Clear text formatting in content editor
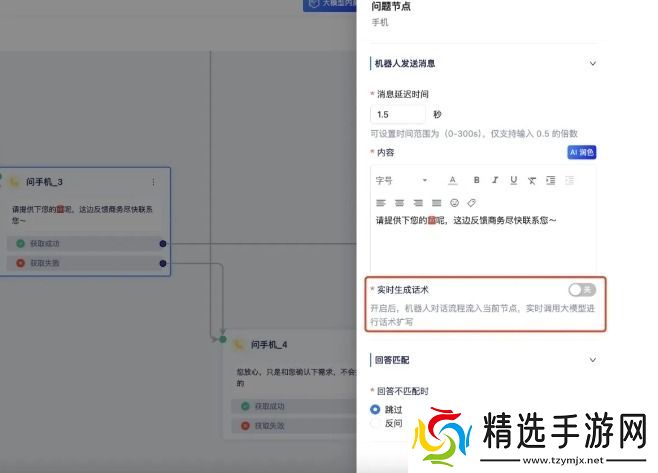The image size is (658, 473). click(x=532, y=180)
